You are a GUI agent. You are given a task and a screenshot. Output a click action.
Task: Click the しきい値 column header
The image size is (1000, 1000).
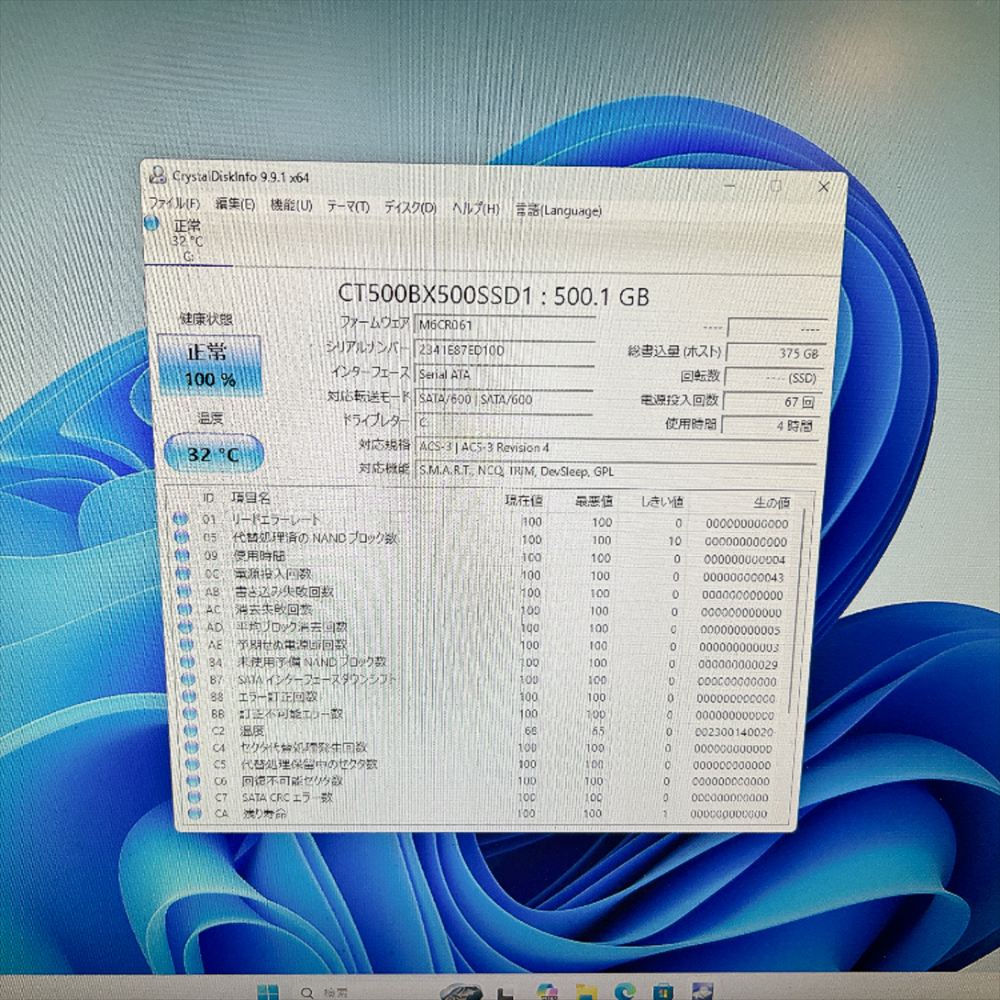point(663,502)
